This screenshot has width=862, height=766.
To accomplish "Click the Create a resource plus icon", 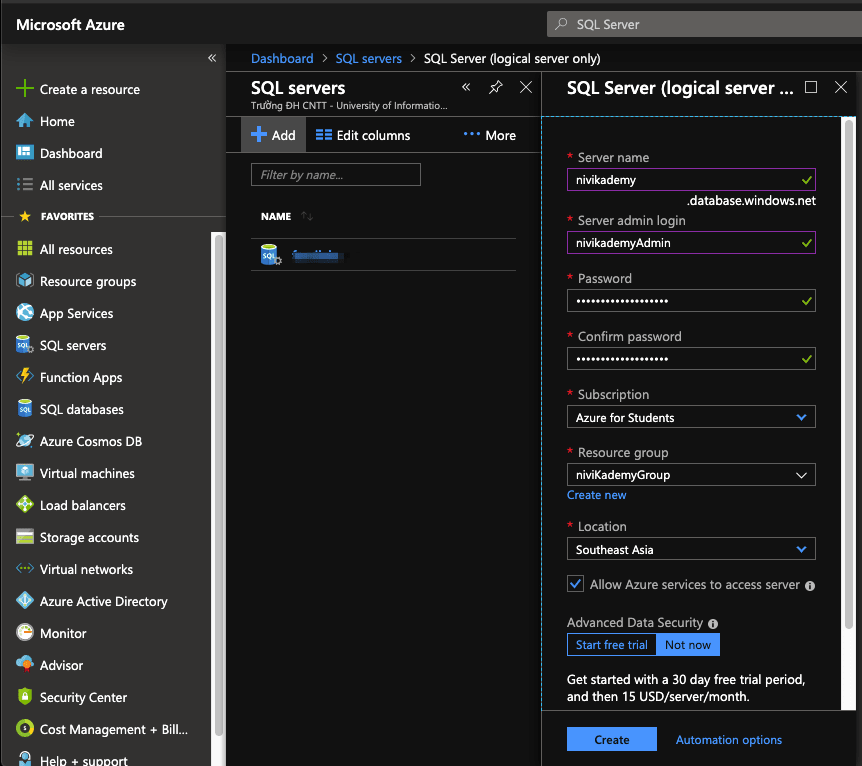I will (25, 88).
